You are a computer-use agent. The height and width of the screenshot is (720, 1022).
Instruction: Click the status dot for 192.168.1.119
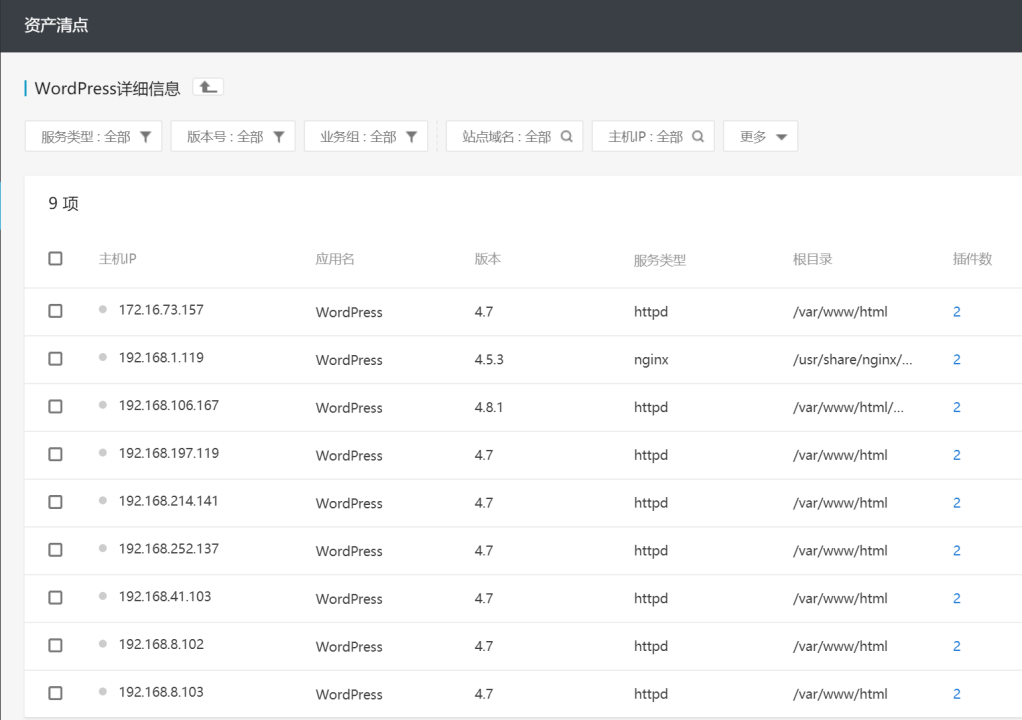103,357
